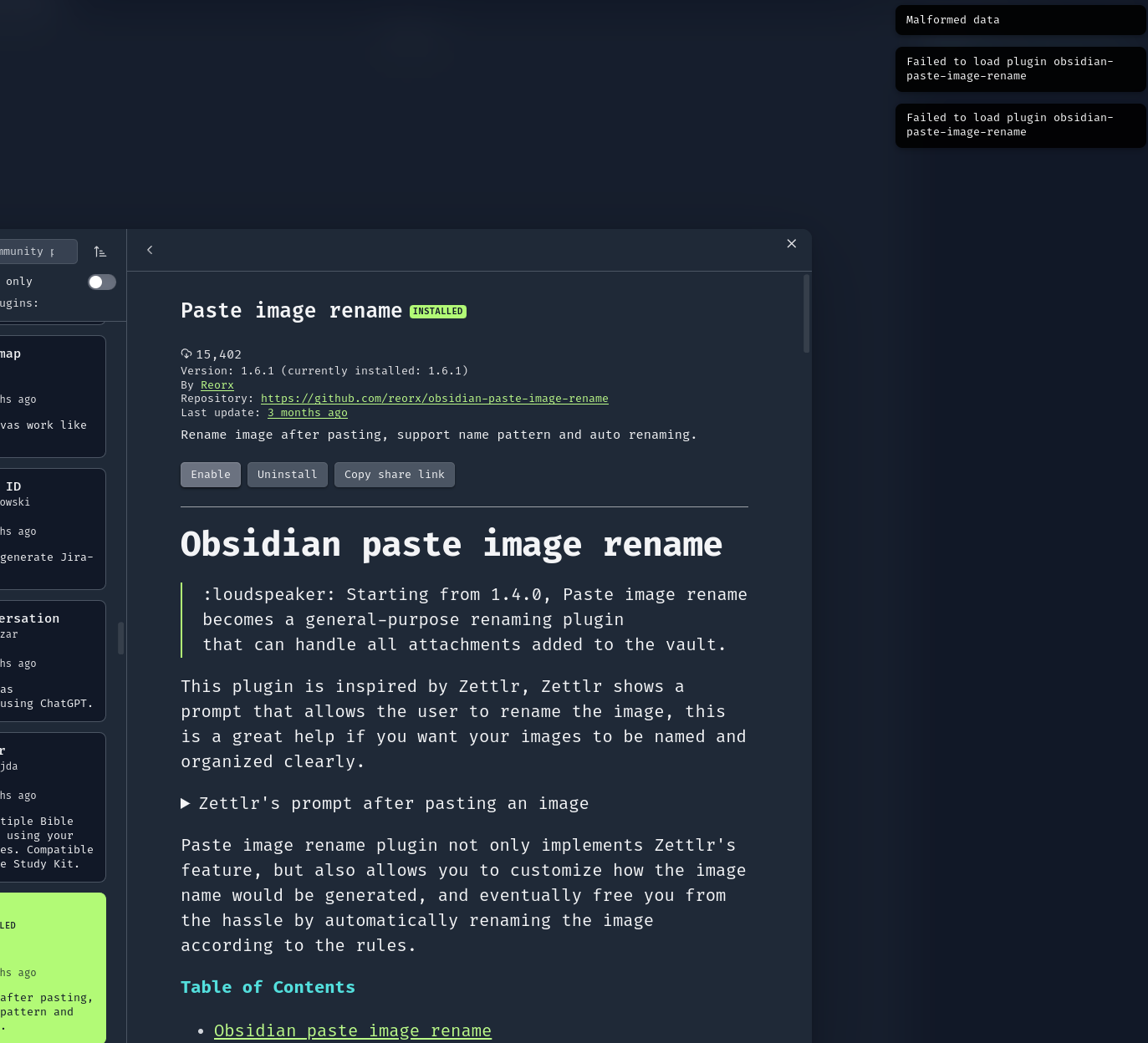This screenshot has width=1148, height=1043.
Task: Dismiss the first Failed to load plugin notification
Action: click(1020, 69)
